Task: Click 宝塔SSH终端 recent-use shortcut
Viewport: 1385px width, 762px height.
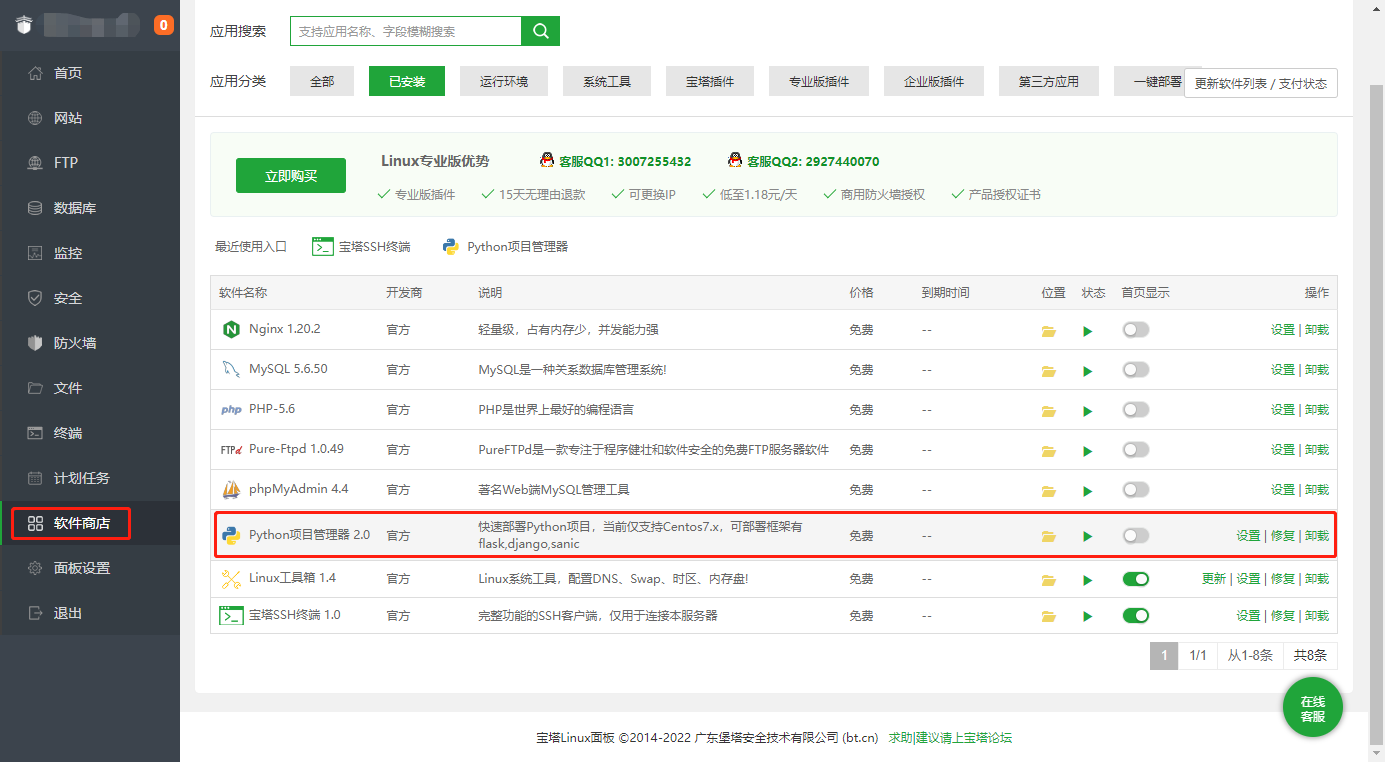Action: 361,246
